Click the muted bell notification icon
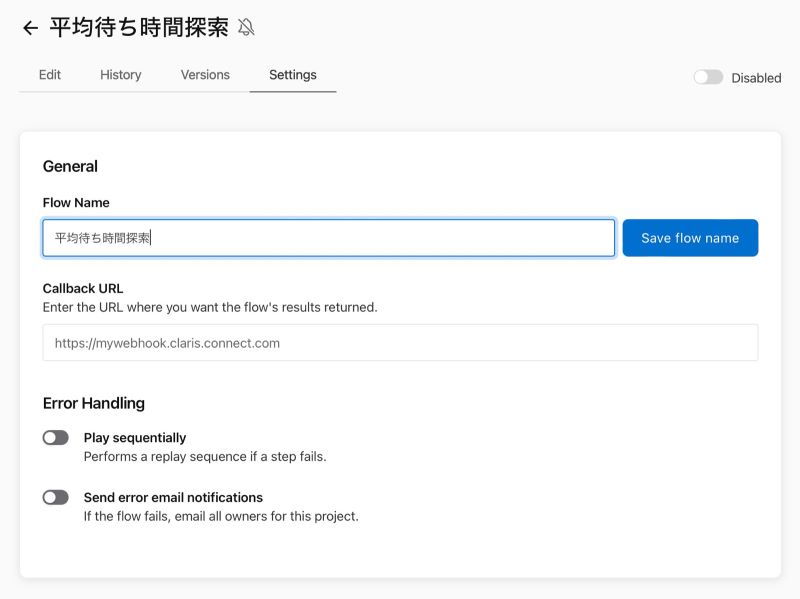 coord(246,28)
